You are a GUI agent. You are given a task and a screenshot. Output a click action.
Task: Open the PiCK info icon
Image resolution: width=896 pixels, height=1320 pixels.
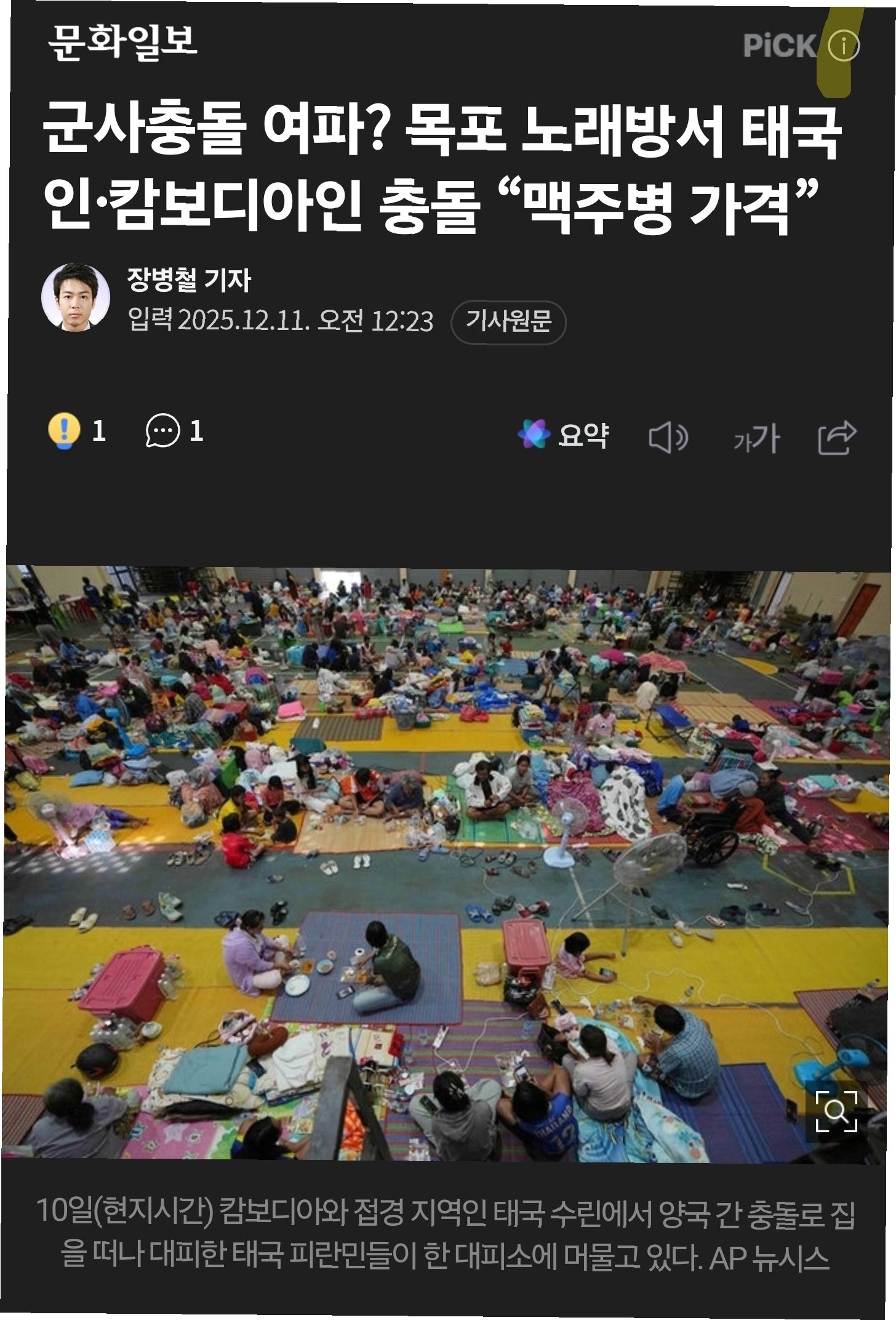coord(843,46)
